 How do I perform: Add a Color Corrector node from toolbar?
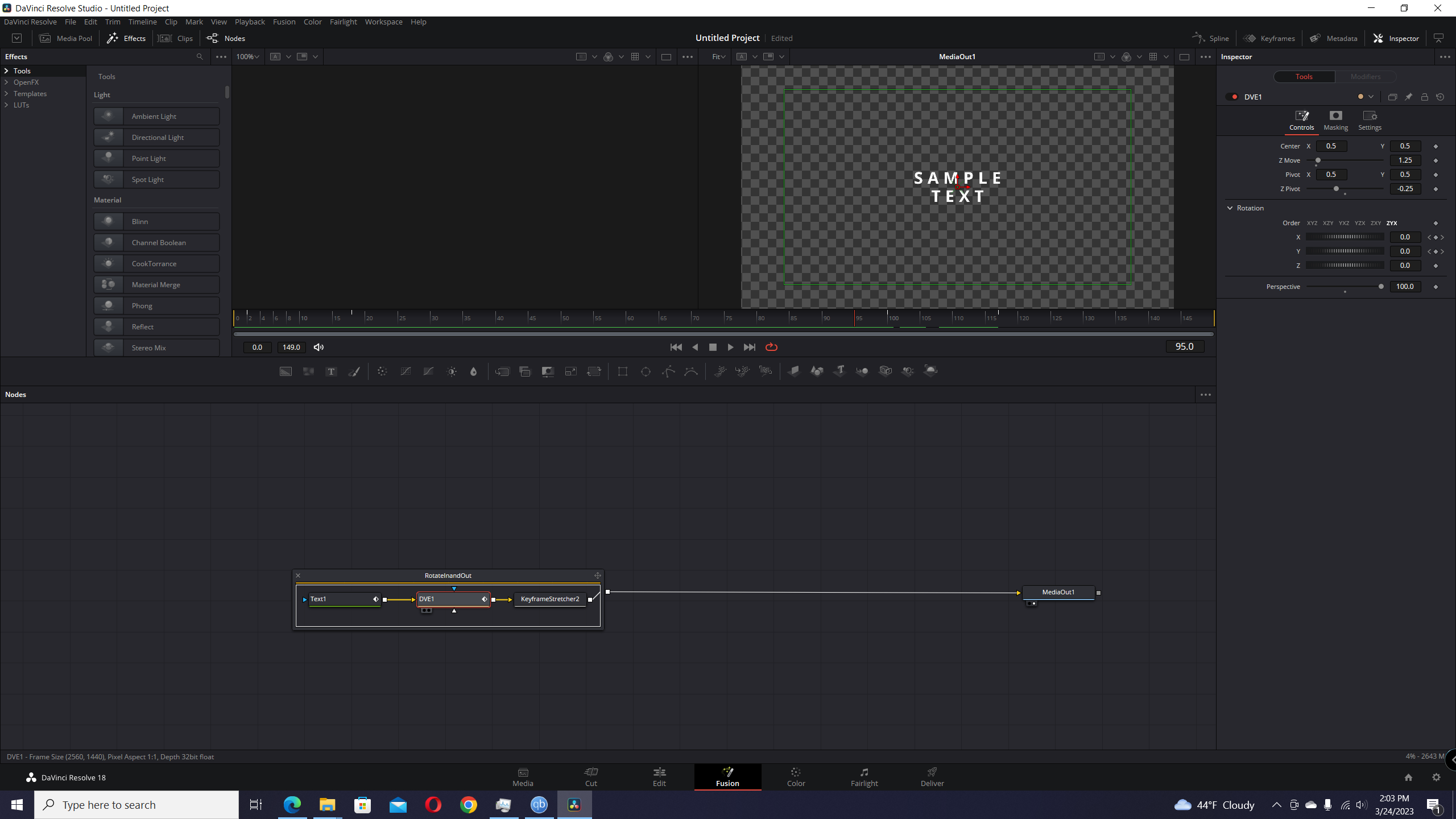pyautogui.click(x=382, y=371)
